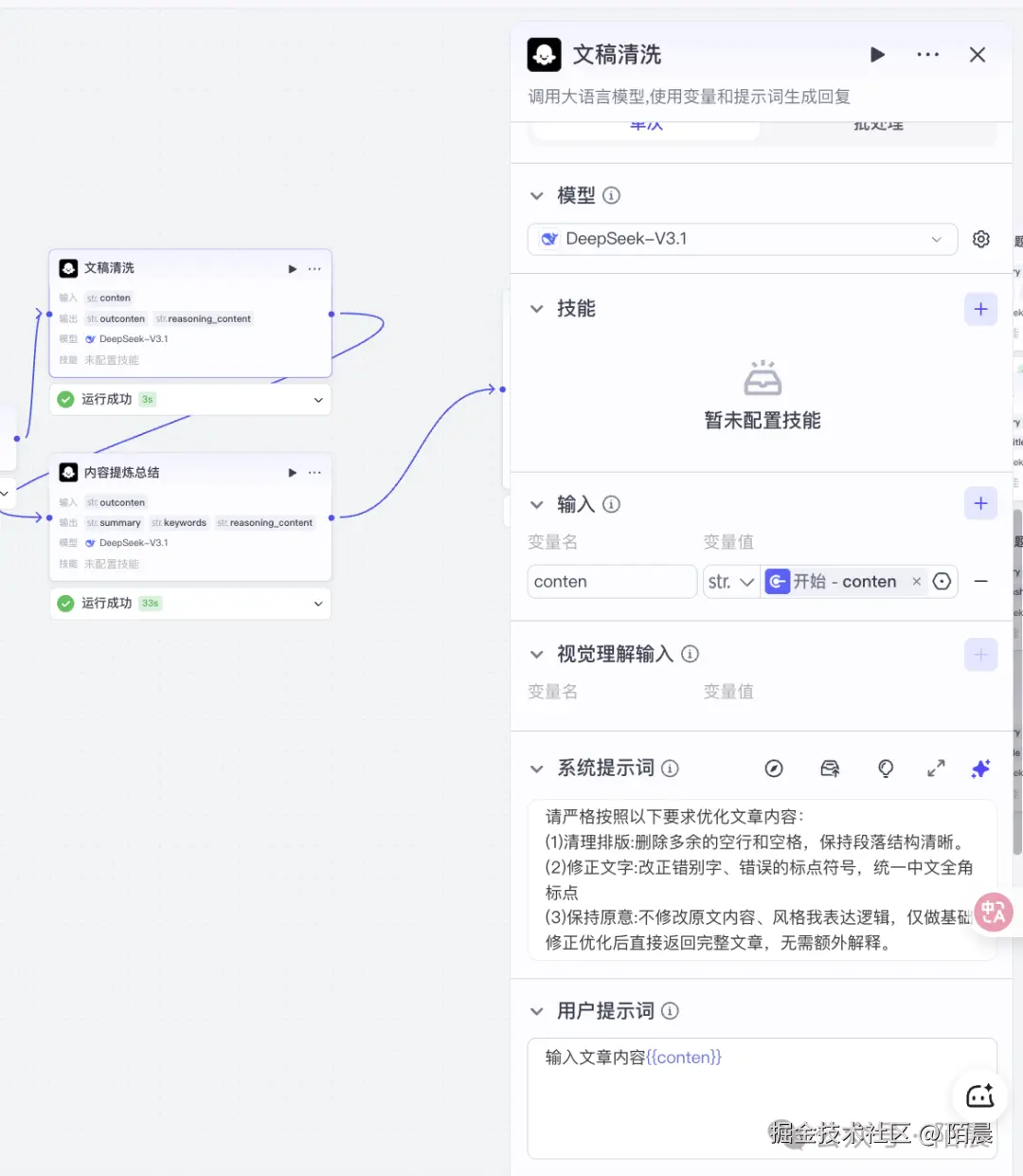1023x1176 pixels.
Task: Run the workflow with the play button in header
Action: point(877,54)
